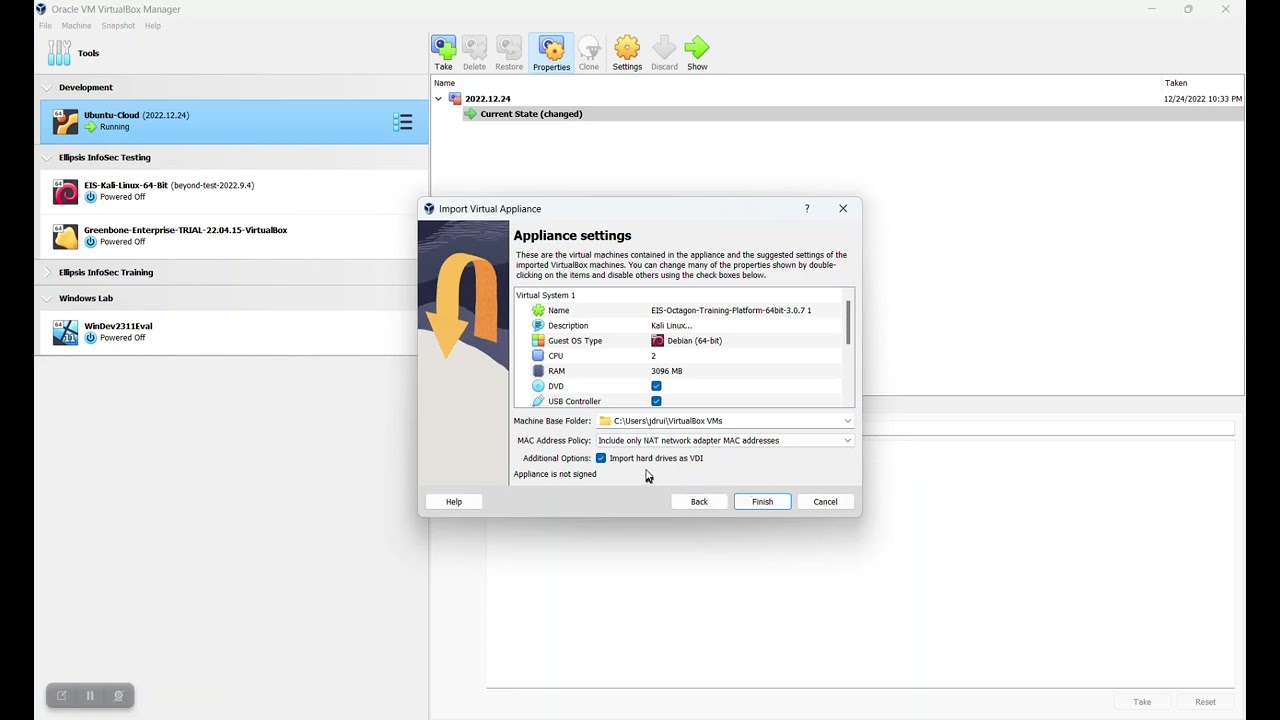Click the Debian swirl icon beside Debian (64-bit)

coord(657,340)
